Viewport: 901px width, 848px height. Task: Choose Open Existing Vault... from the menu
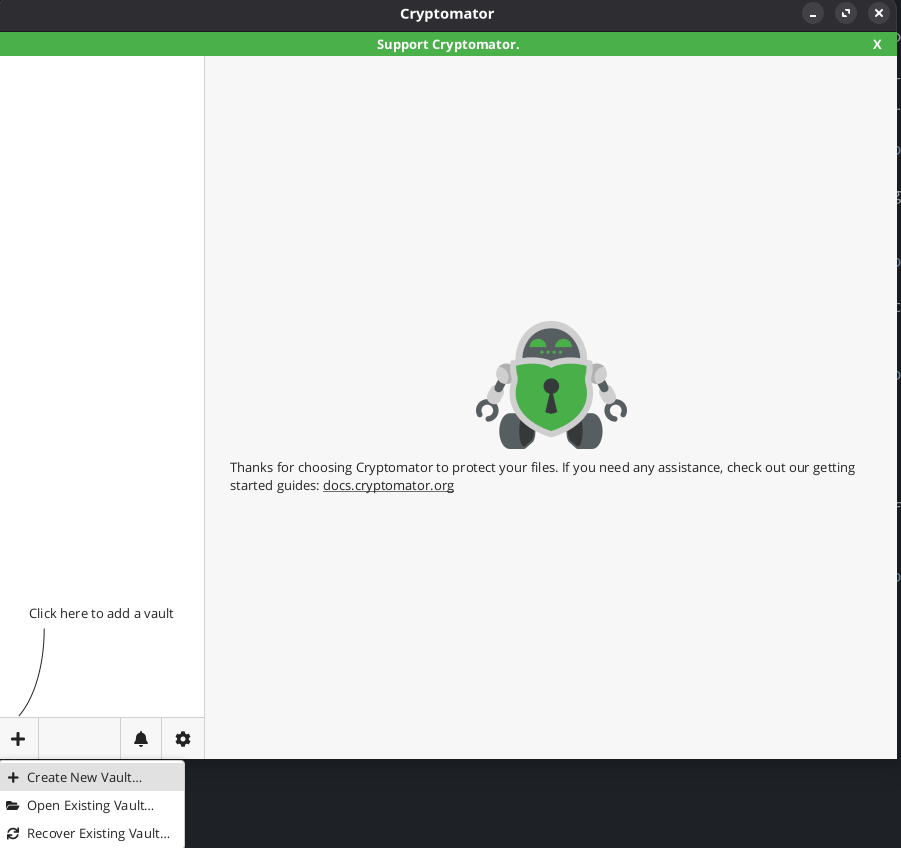tap(91, 805)
